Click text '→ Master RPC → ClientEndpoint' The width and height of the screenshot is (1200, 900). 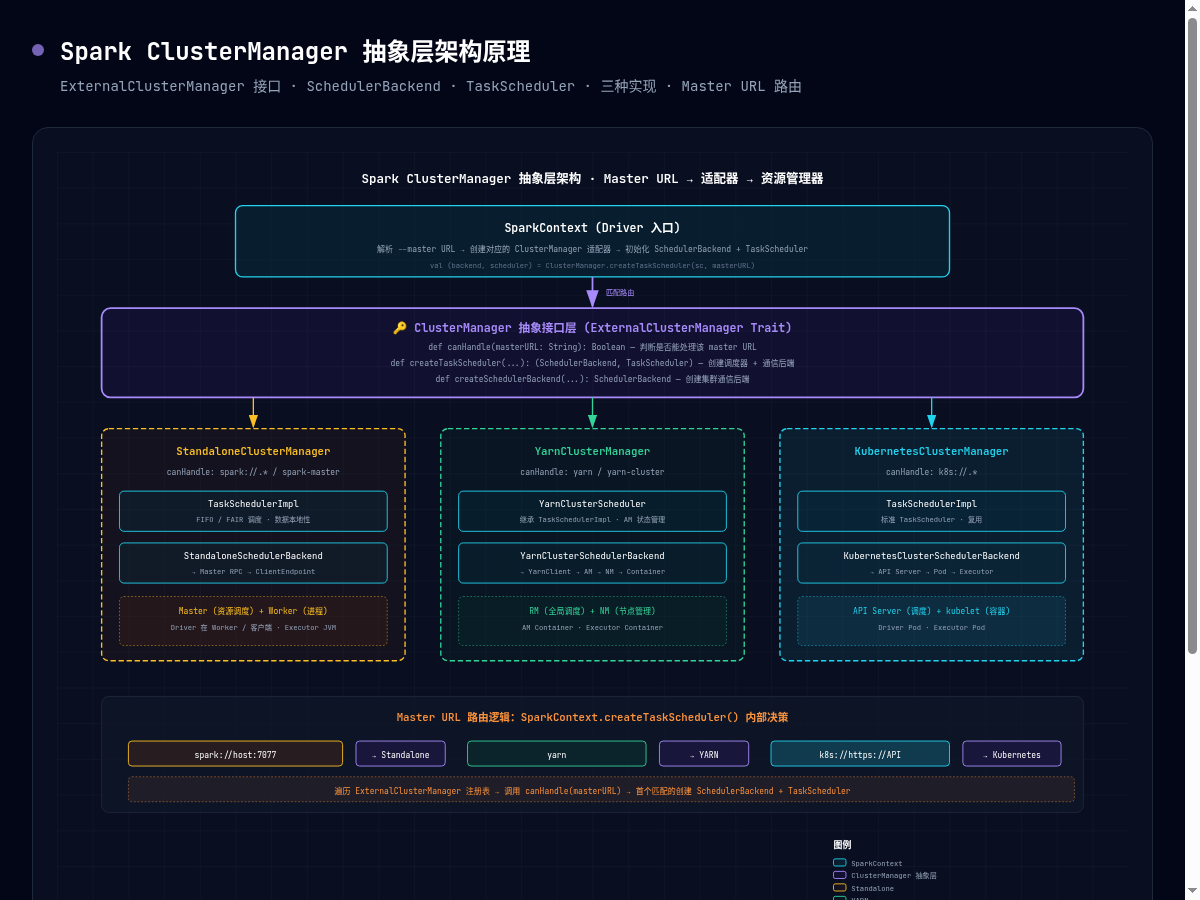tap(253, 572)
